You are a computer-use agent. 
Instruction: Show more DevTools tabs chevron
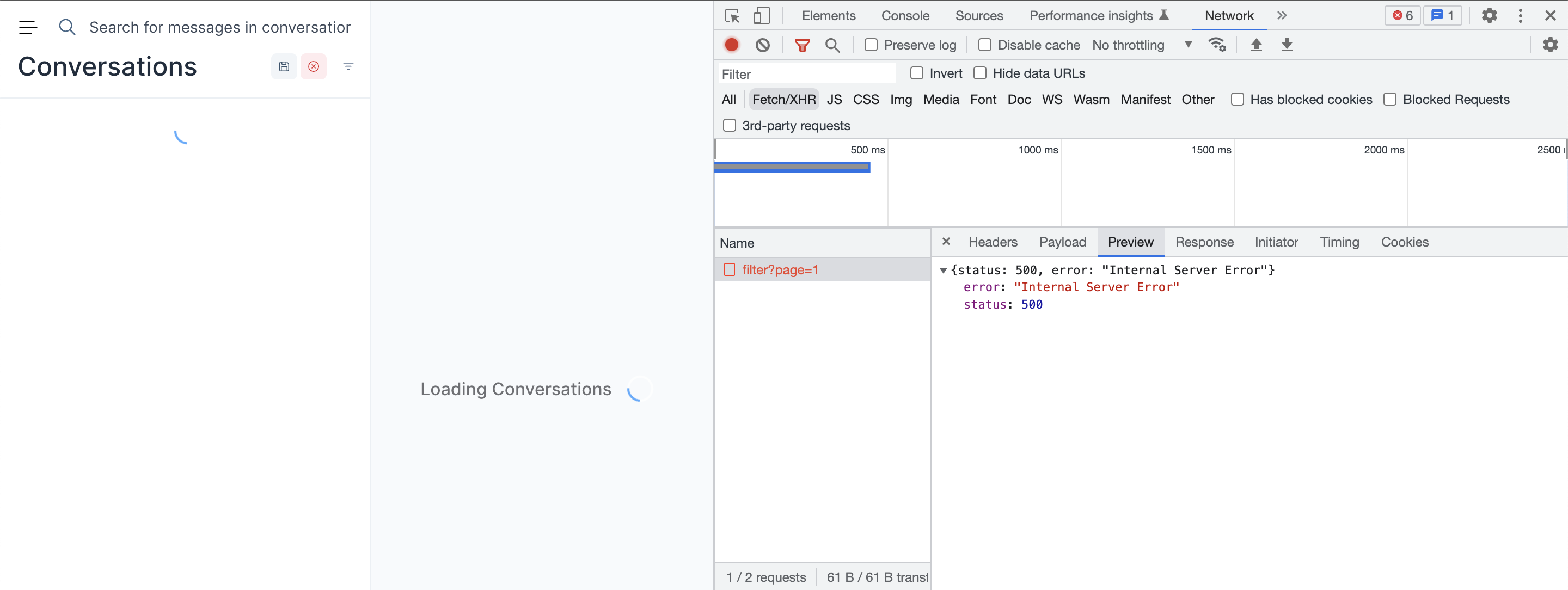point(1282,16)
